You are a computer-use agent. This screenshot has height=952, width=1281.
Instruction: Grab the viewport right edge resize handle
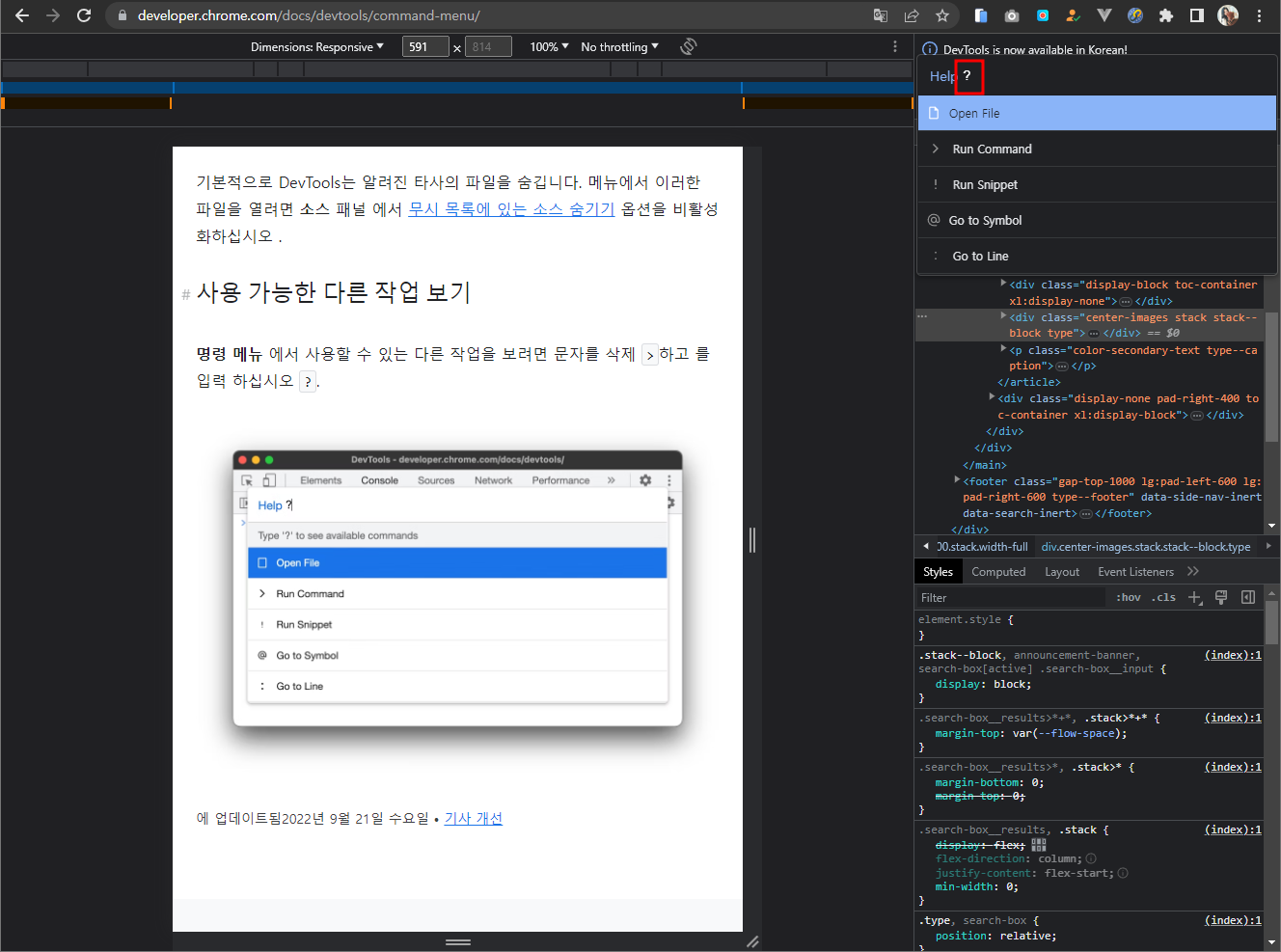752,540
